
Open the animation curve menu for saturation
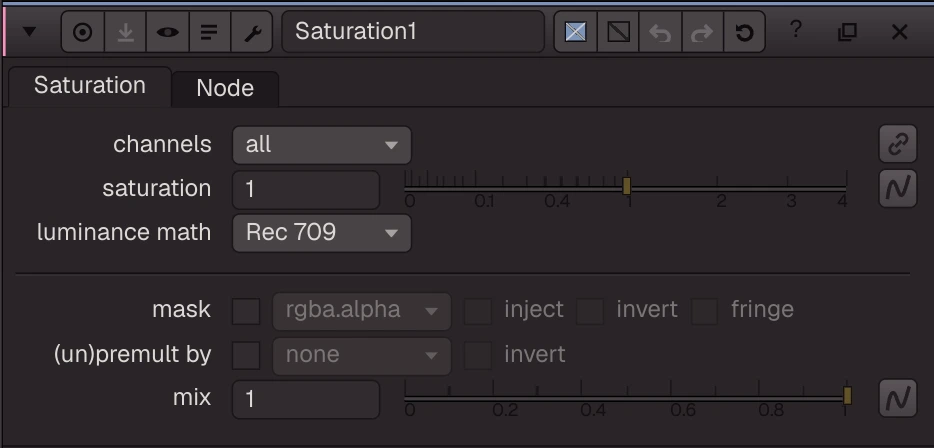tap(898, 188)
